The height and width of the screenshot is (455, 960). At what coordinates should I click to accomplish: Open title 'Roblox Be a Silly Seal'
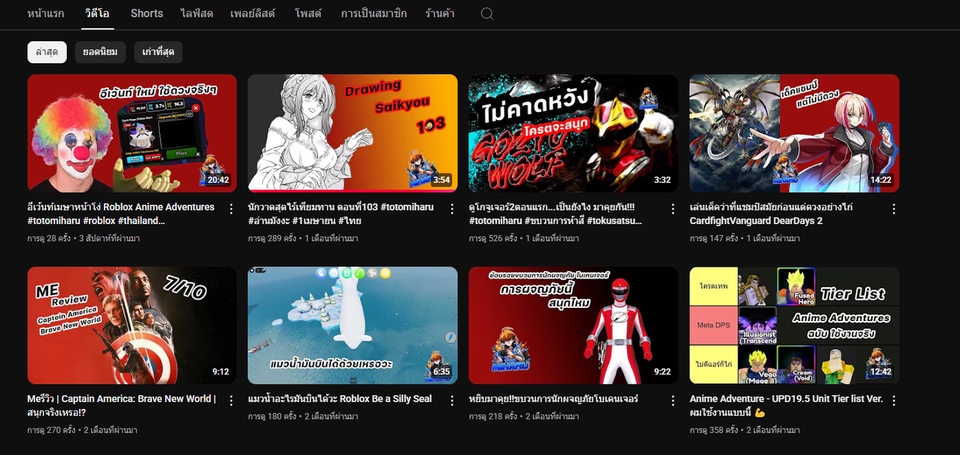click(x=340, y=399)
